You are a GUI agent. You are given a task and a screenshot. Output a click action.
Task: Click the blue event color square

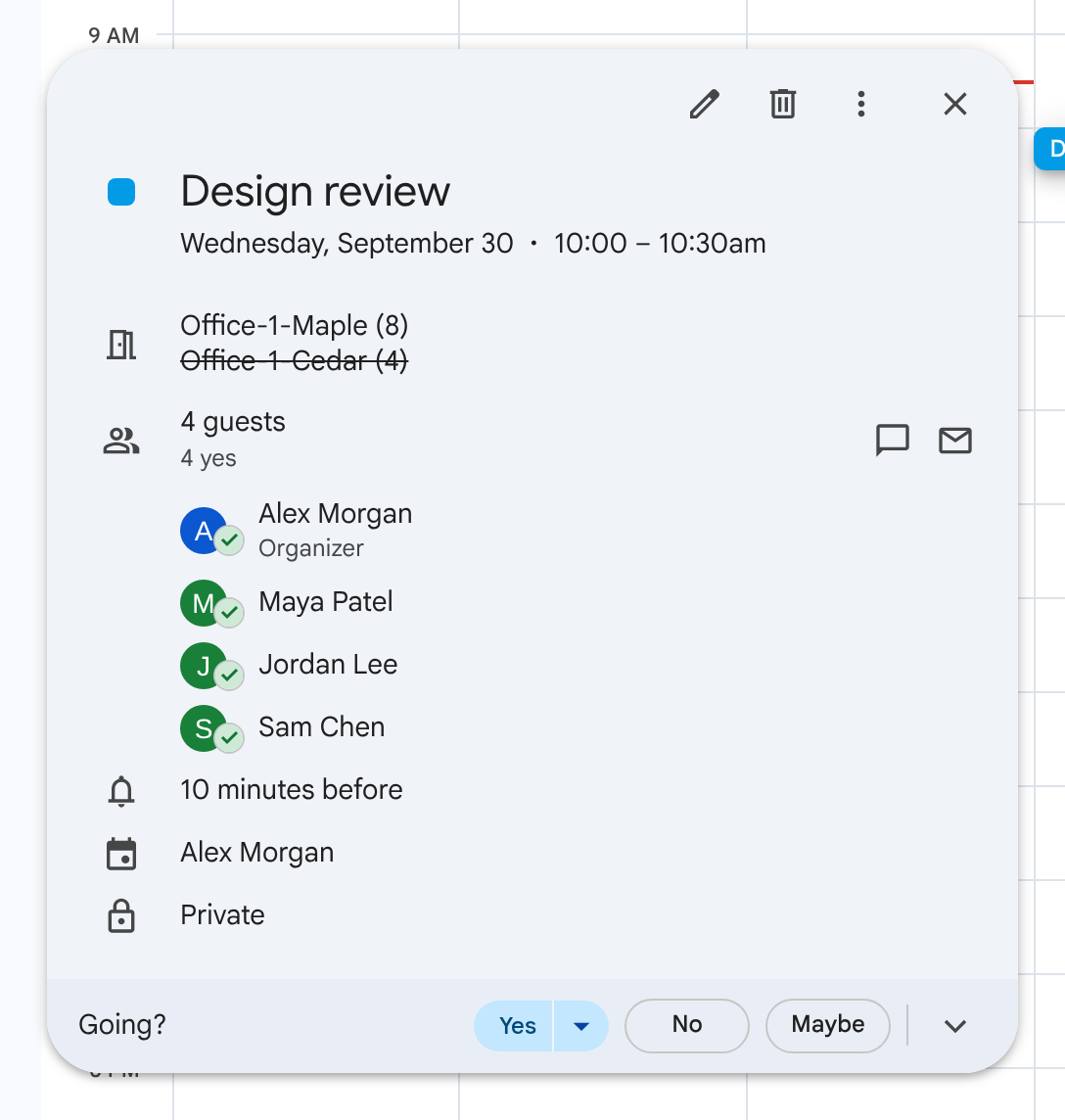(x=121, y=192)
